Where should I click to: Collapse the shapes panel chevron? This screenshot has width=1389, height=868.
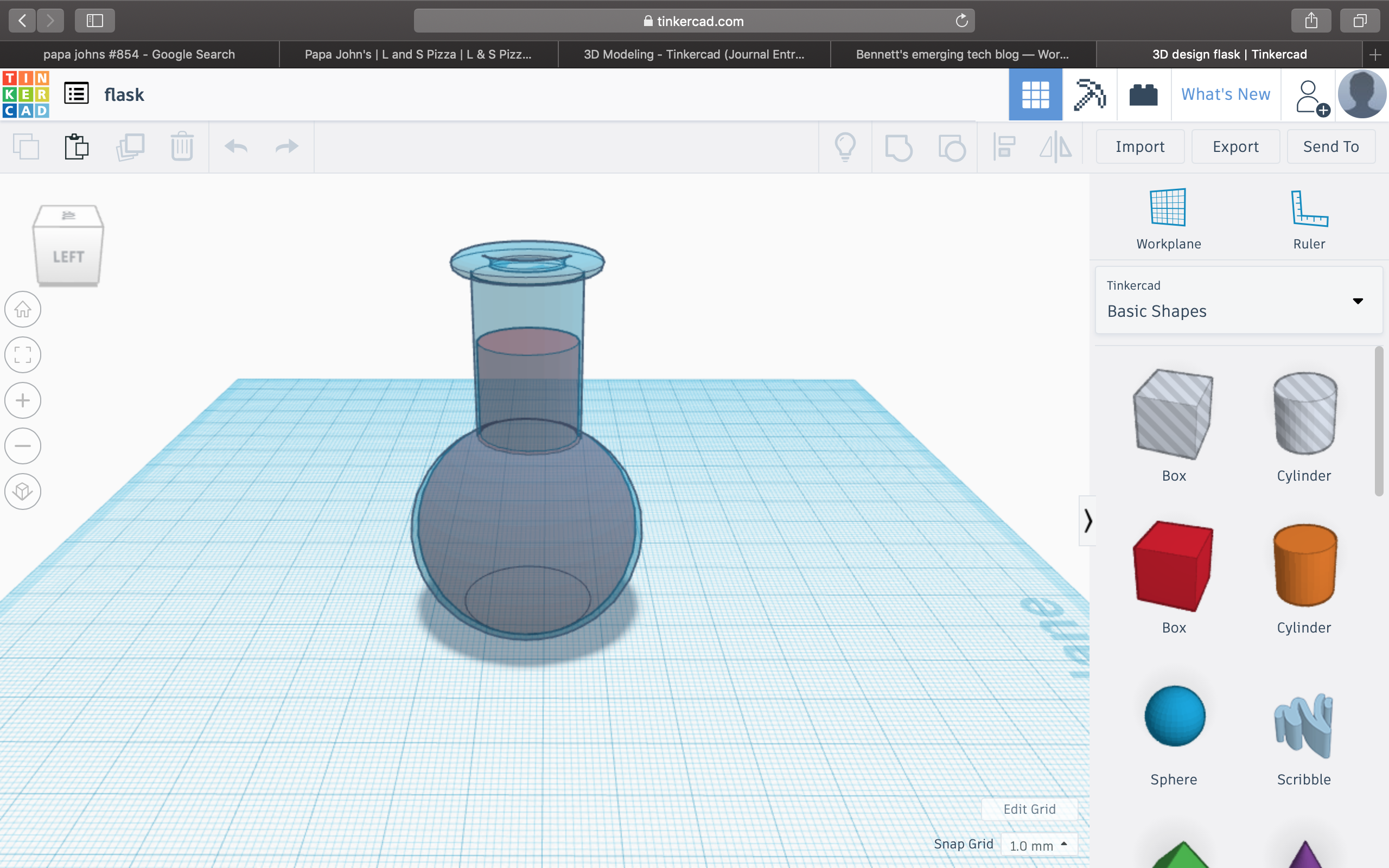(x=1088, y=521)
